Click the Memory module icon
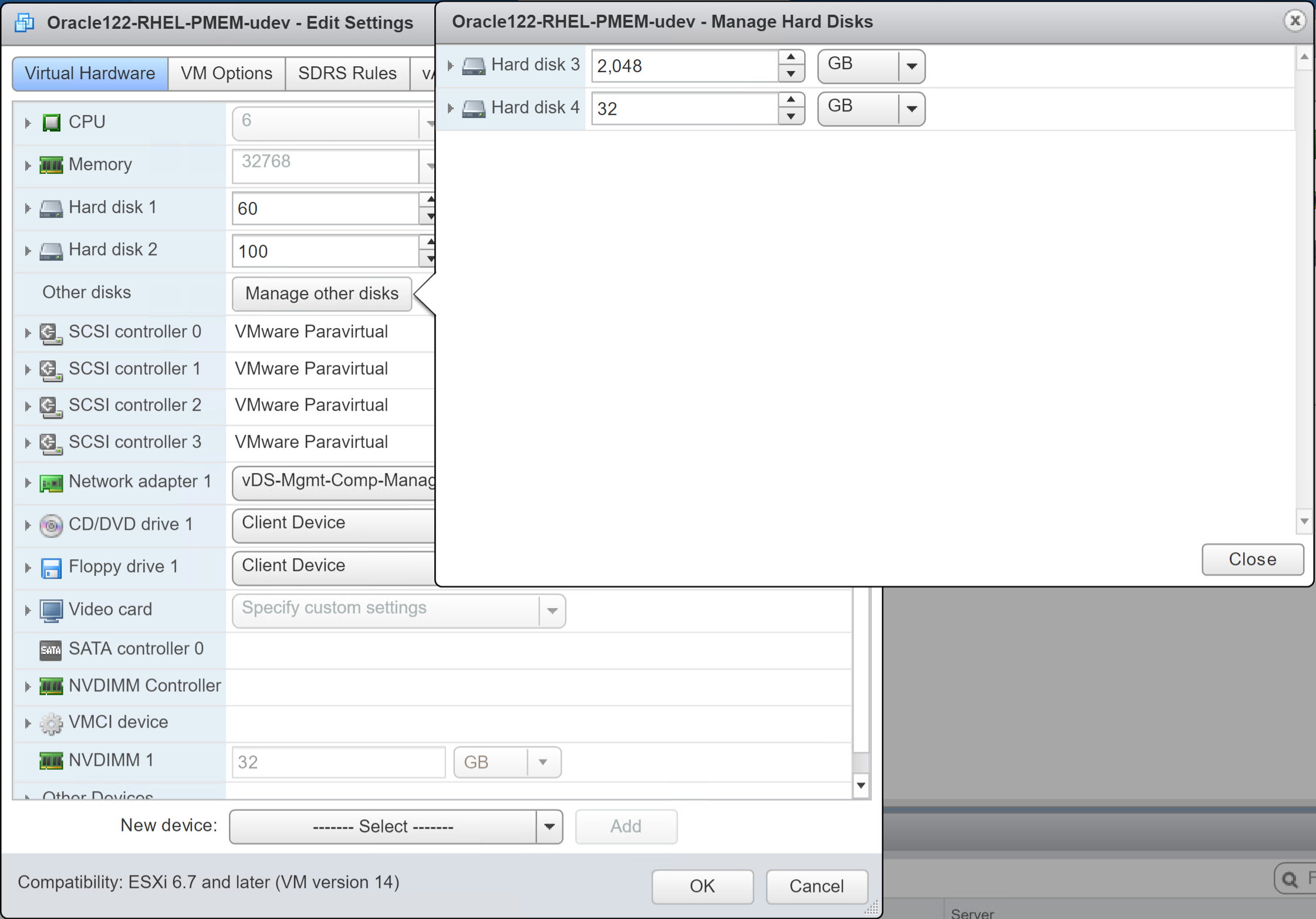 coord(51,165)
